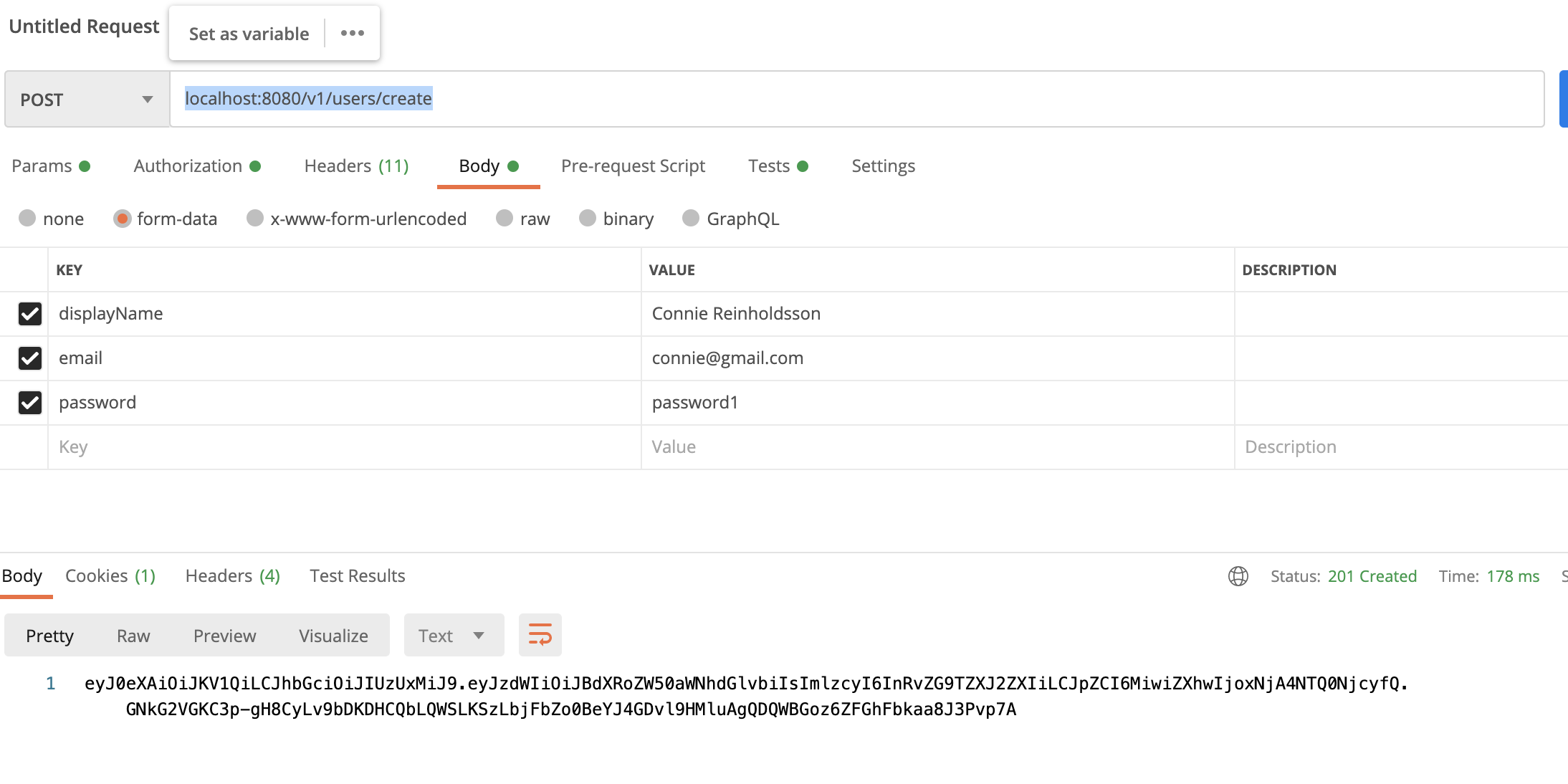The height and width of the screenshot is (784, 1568).
Task: Click inside the request URL field
Action: (x=502, y=99)
